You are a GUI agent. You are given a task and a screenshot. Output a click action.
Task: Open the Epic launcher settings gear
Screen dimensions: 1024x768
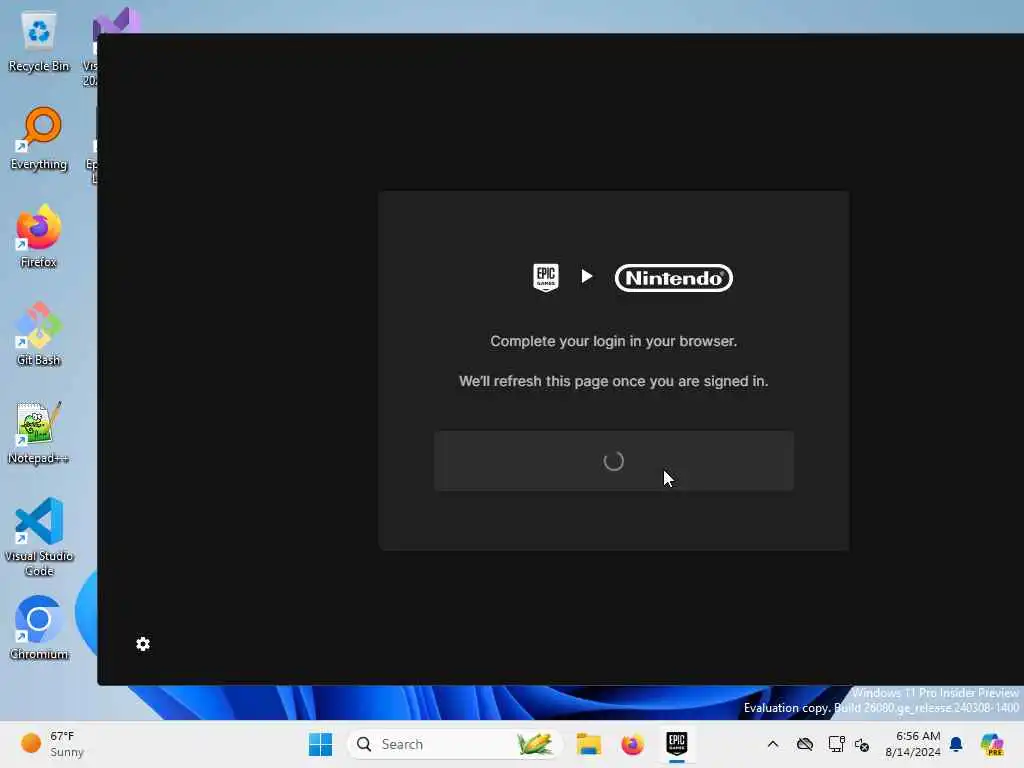click(x=143, y=644)
